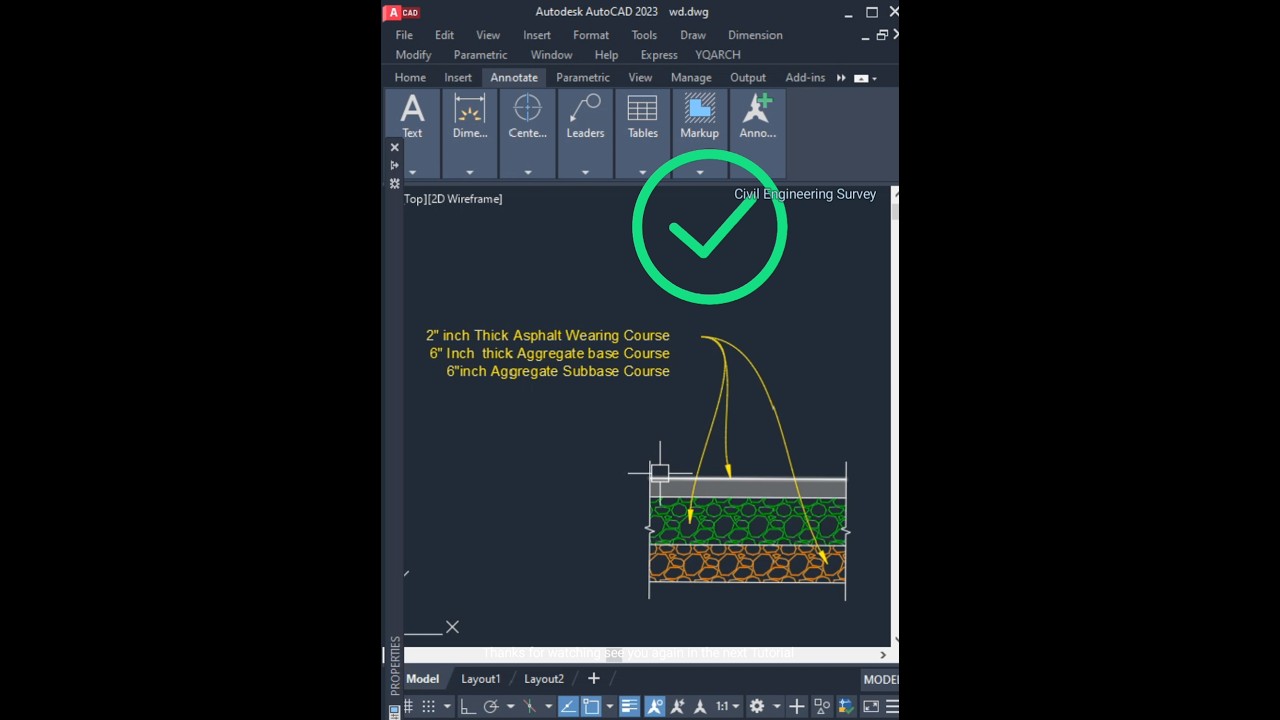Open the Format menu
Screen dimensions: 1280x720
point(591,35)
